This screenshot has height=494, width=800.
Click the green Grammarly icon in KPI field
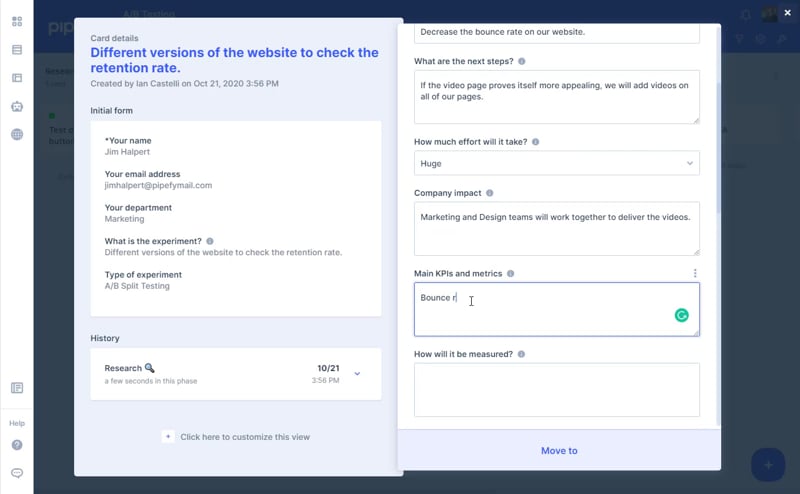pos(681,315)
